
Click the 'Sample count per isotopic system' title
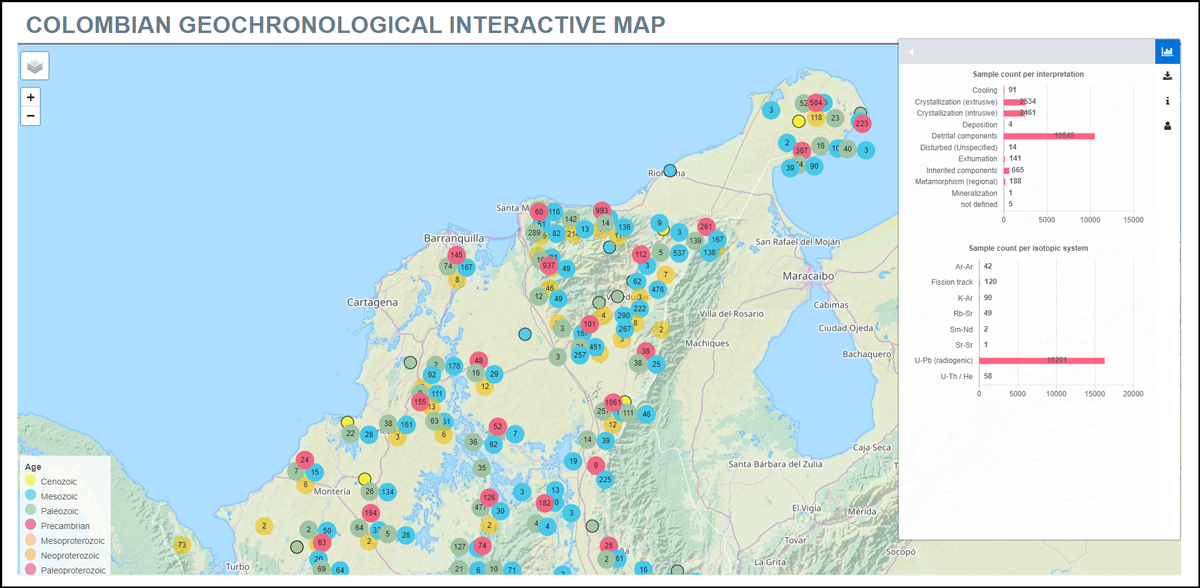click(x=1028, y=247)
